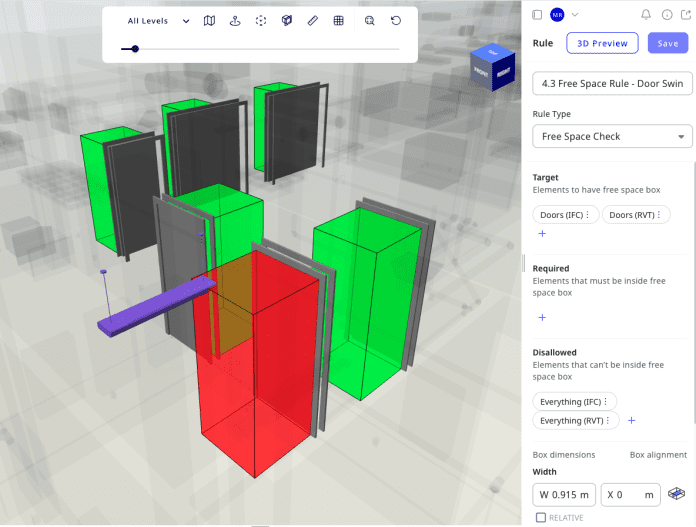
Task: Click the info circle icon
Action: 667,15
